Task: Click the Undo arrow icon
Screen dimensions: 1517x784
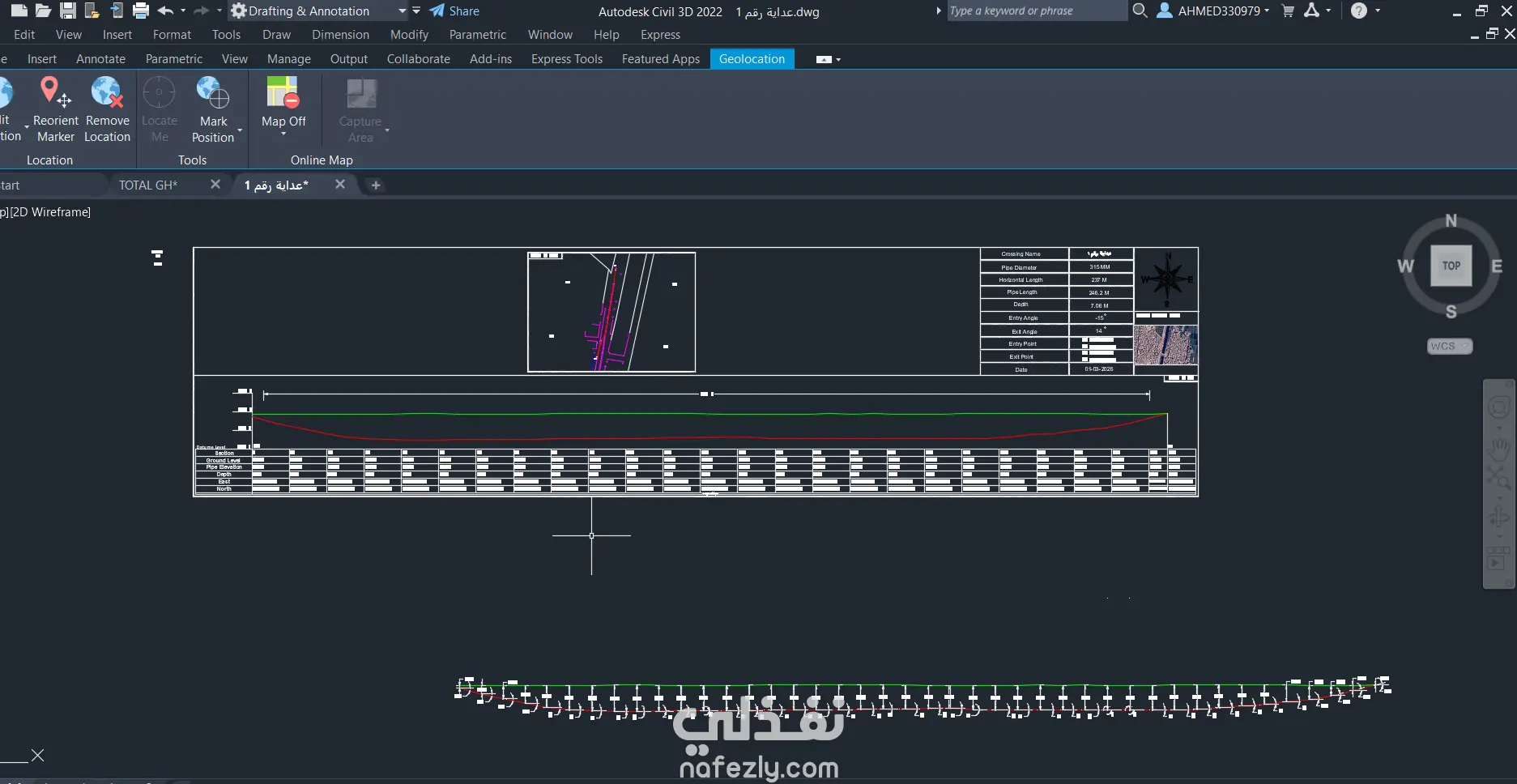Action: point(165,11)
